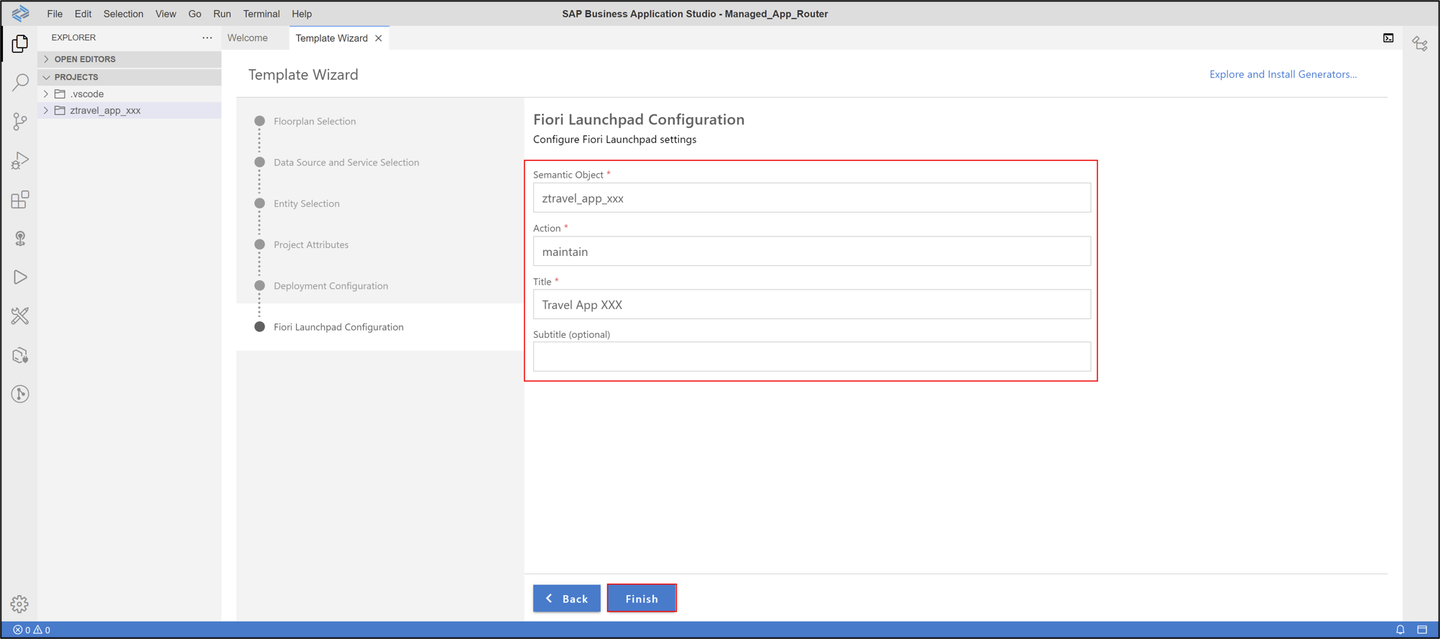Open the package deploy icon in activity bar
This screenshot has height=639, width=1440.
19,355
